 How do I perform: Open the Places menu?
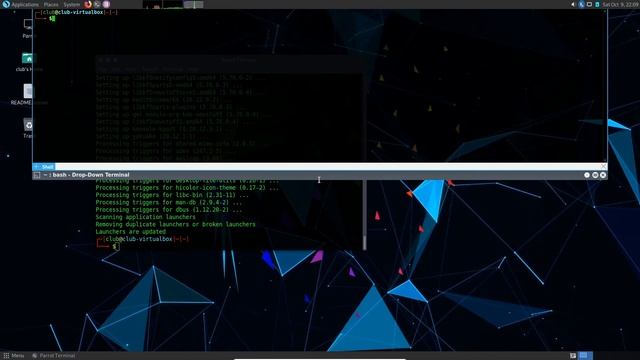[x=51, y=4]
